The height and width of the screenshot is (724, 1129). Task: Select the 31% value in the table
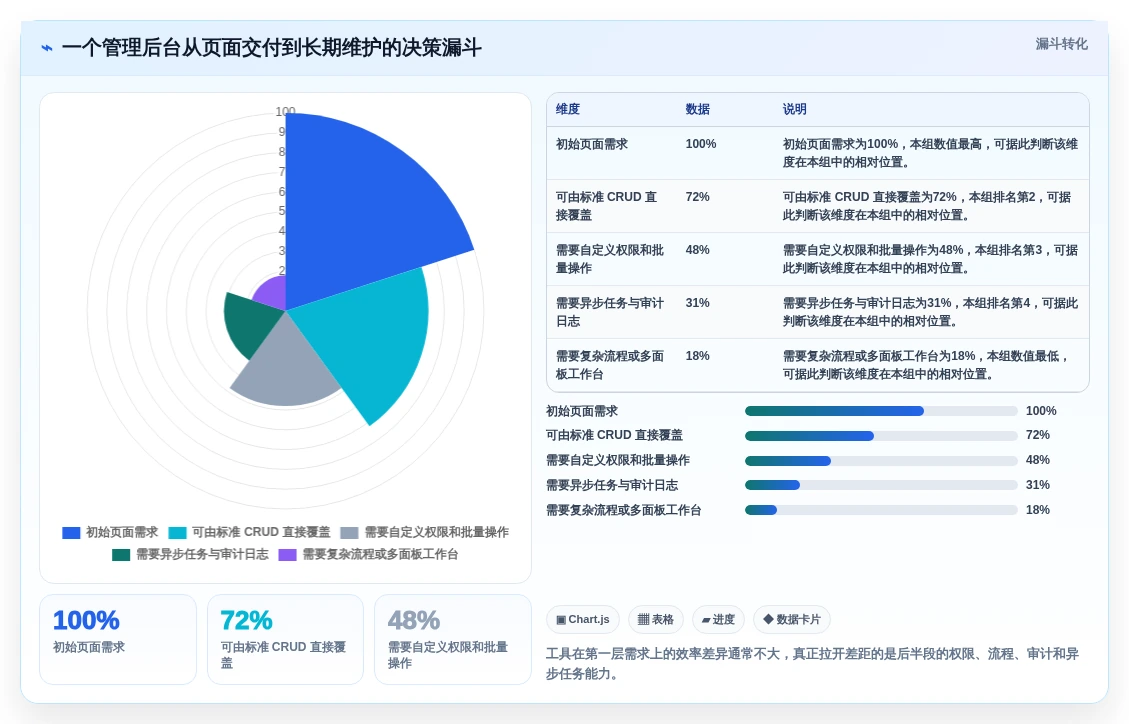point(697,303)
